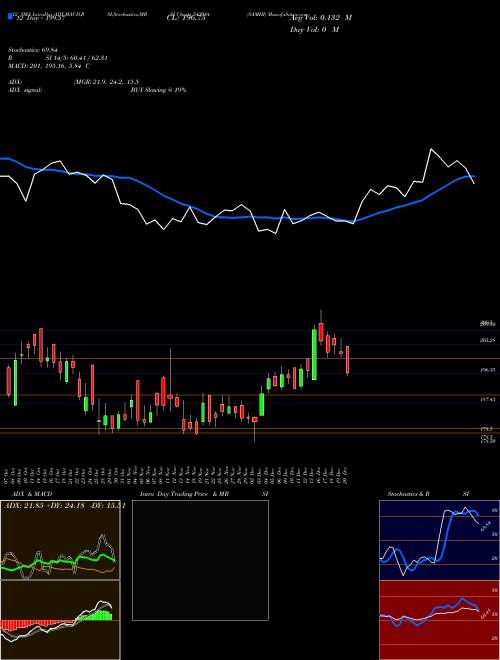This screenshot has height=660, width=500.
Task: Click the first date label 07 Oct
Action: [x=8, y=474]
